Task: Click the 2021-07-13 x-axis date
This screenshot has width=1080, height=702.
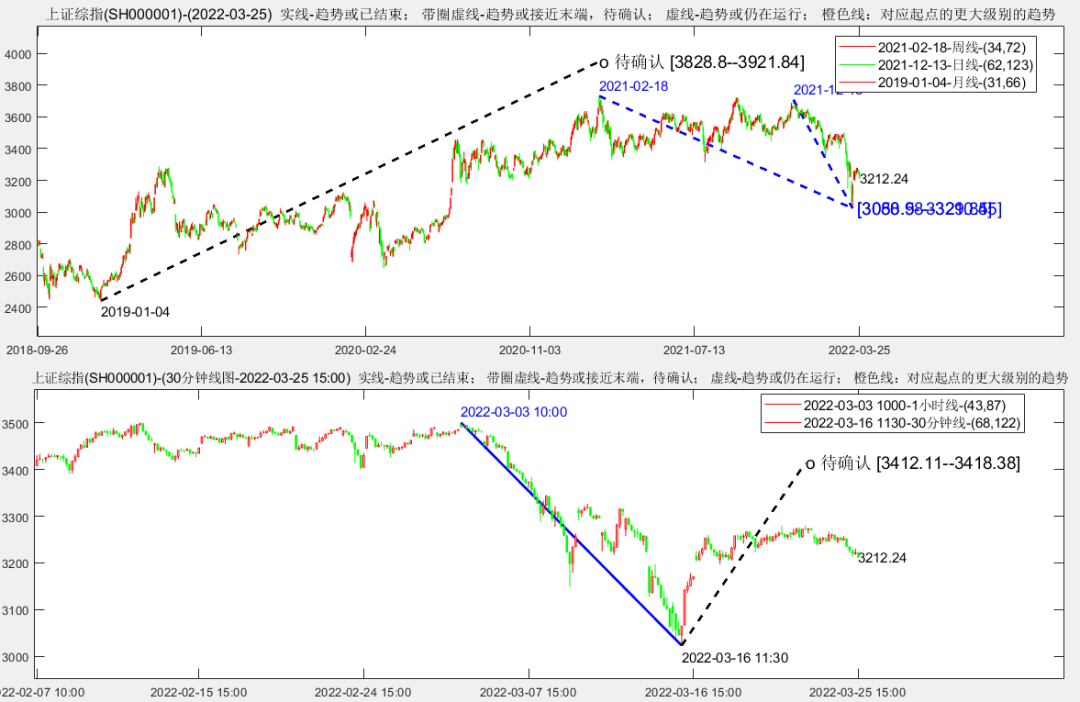Action: click(x=694, y=350)
